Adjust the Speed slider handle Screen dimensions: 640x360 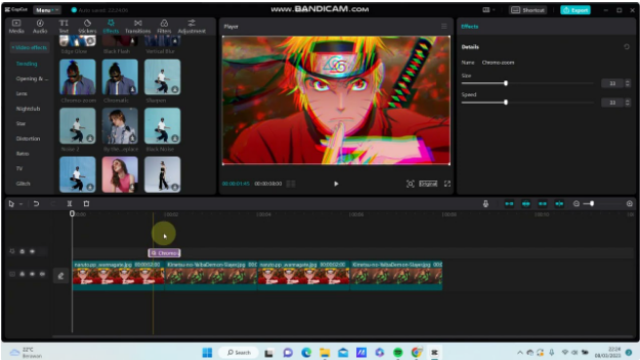(x=506, y=102)
